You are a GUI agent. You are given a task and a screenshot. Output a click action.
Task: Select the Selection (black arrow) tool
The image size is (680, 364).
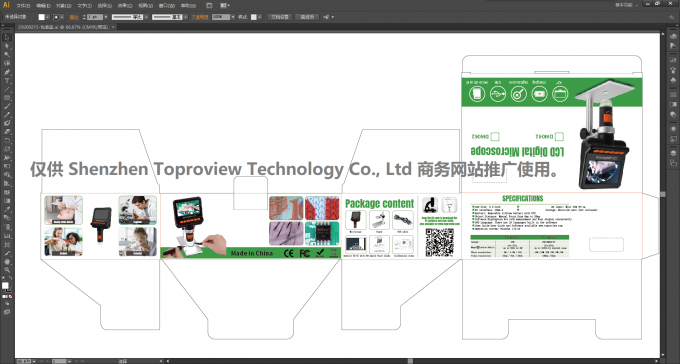click(x=7, y=37)
